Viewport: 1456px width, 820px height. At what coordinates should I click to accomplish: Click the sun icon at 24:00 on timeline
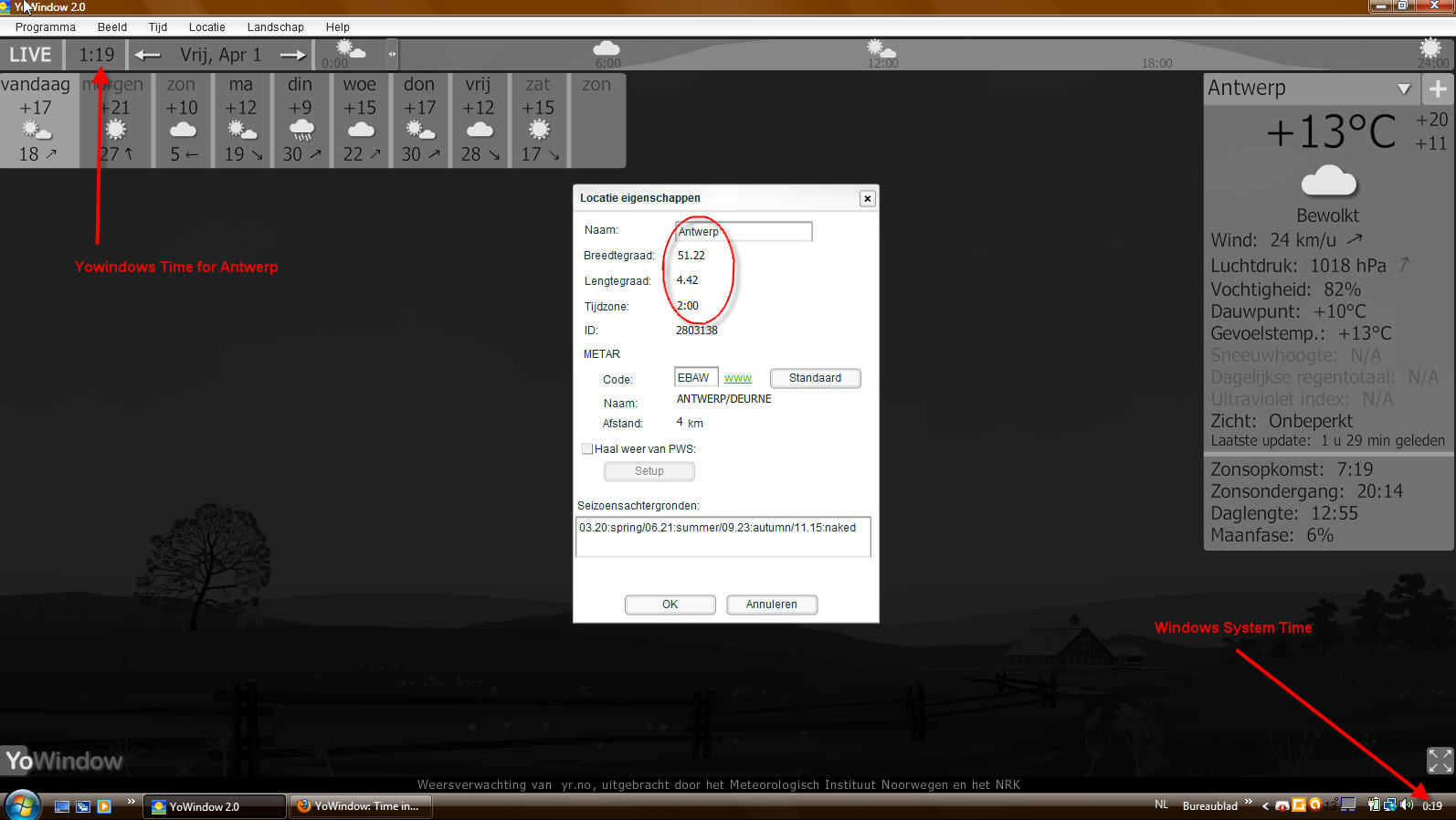[x=1430, y=47]
